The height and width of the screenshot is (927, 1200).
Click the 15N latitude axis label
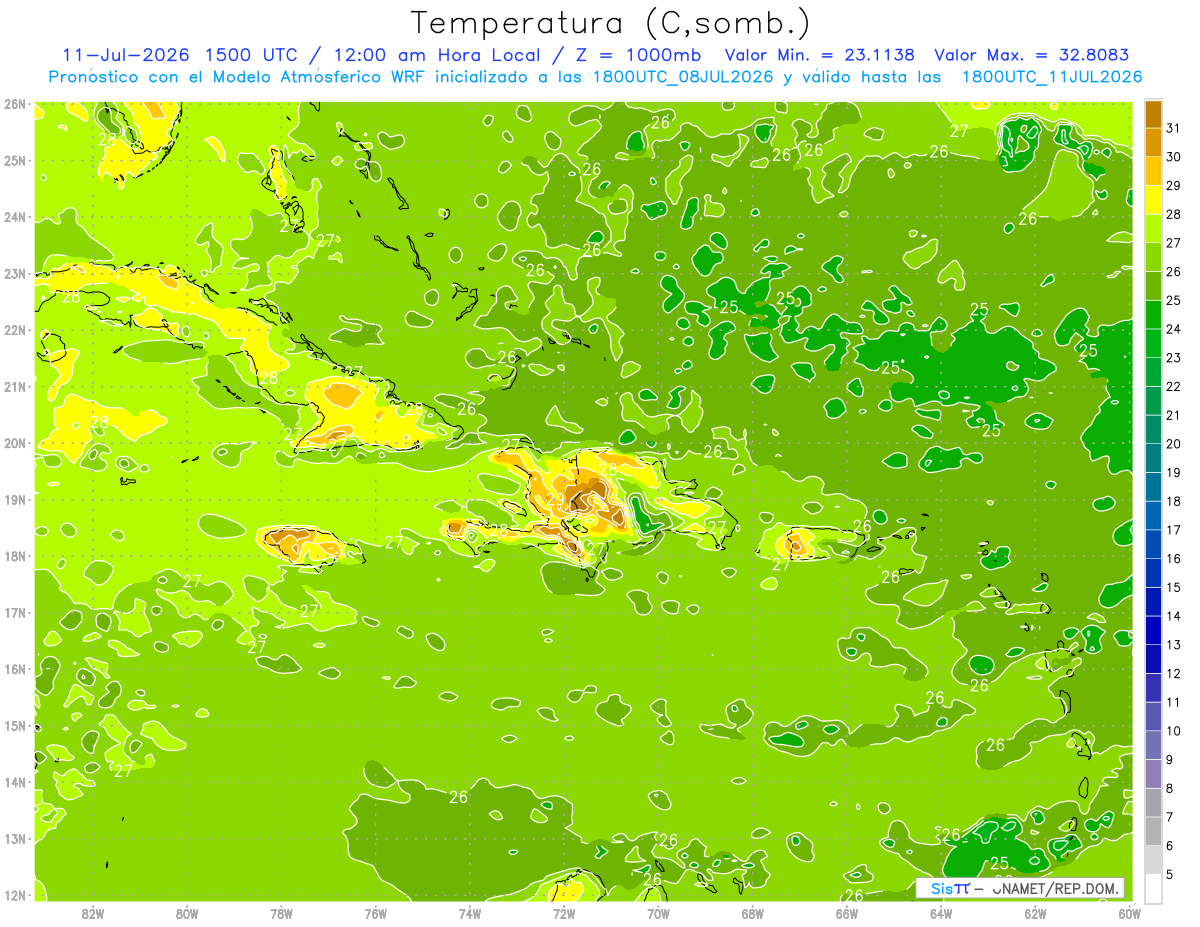(x=15, y=725)
